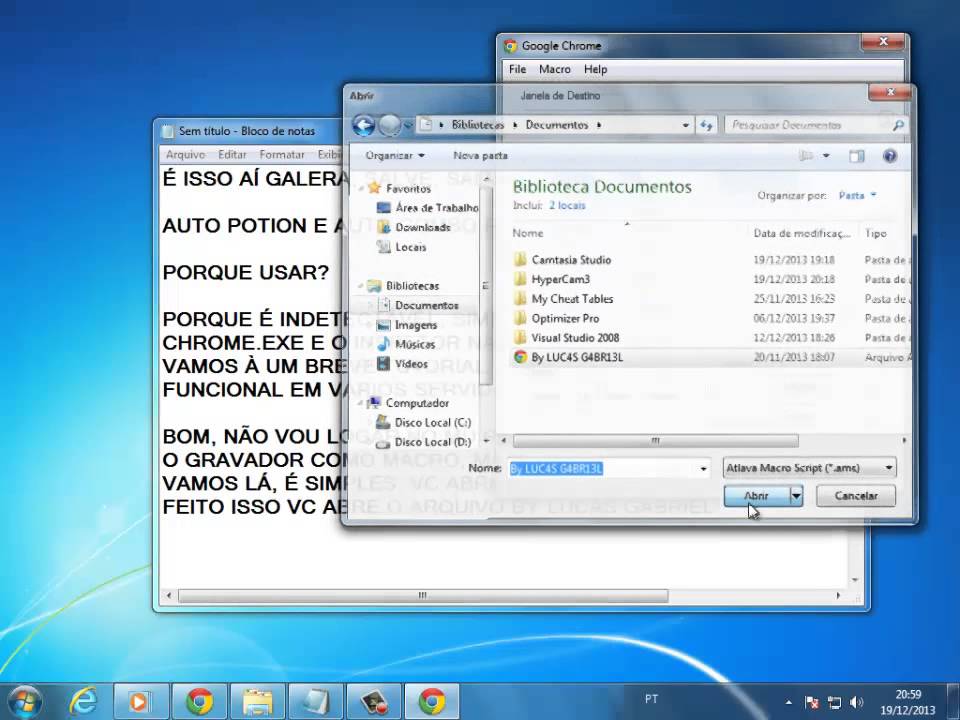Click the clock showing 20:59
Image resolution: width=960 pixels, height=720 pixels.
[x=908, y=694]
